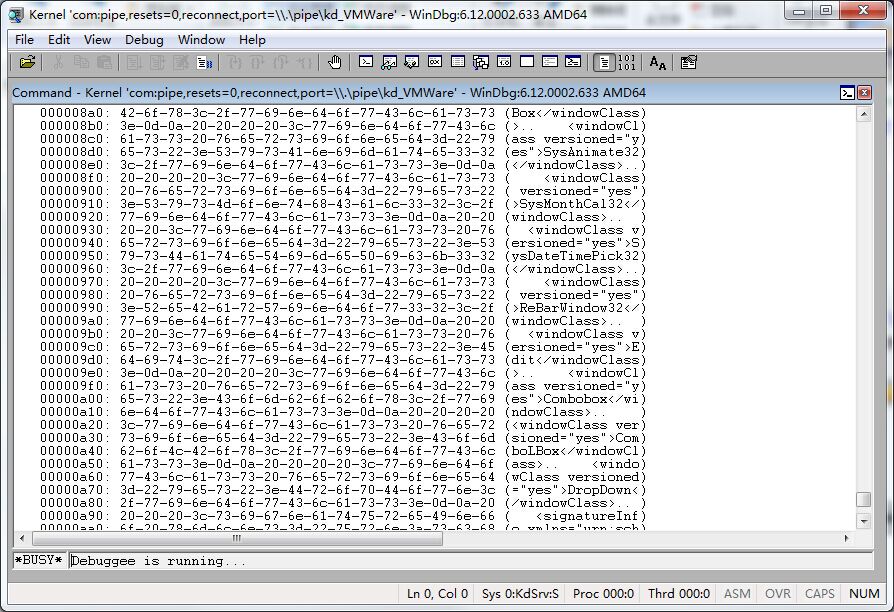The width and height of the screenshot is (894, 612).
Task: Click the Insert or Remove Breakpoint hand icon
Action: 334,62
